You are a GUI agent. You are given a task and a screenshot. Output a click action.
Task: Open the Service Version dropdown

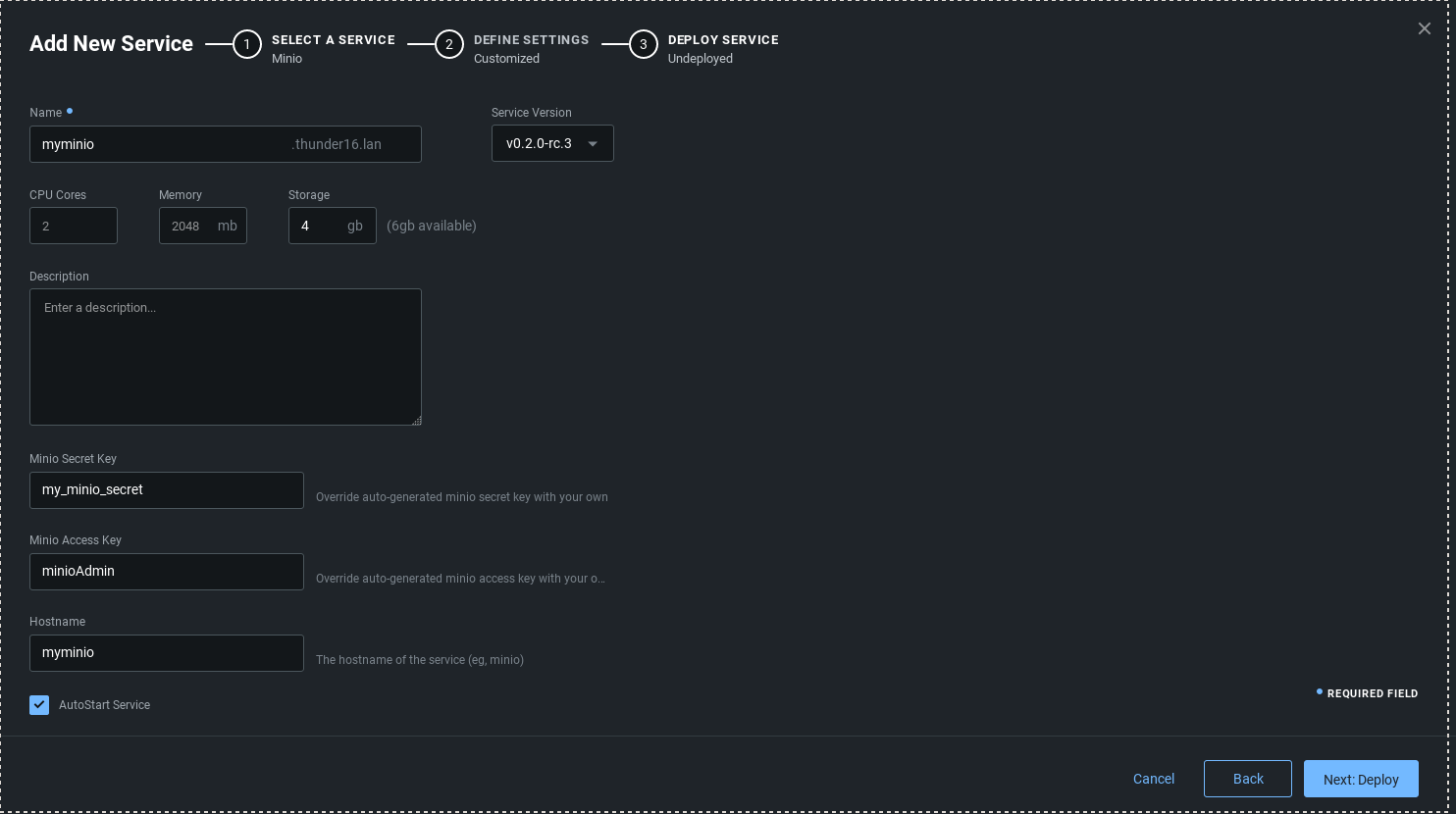[552, 143]
